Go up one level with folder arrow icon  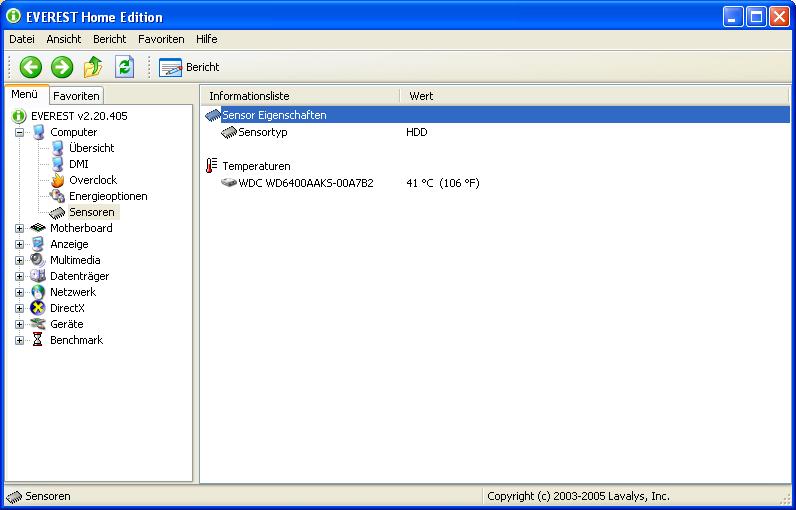coord(93,67)
